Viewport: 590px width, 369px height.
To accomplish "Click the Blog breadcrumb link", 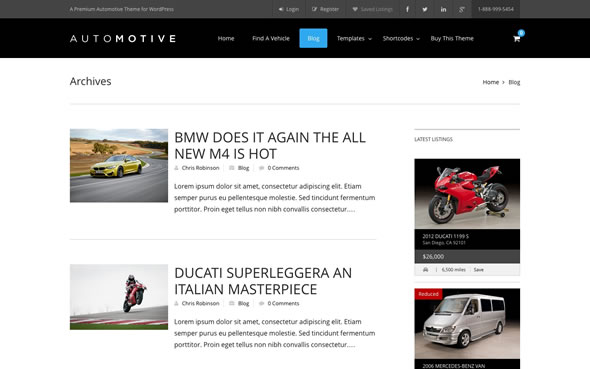I will 514,82.
